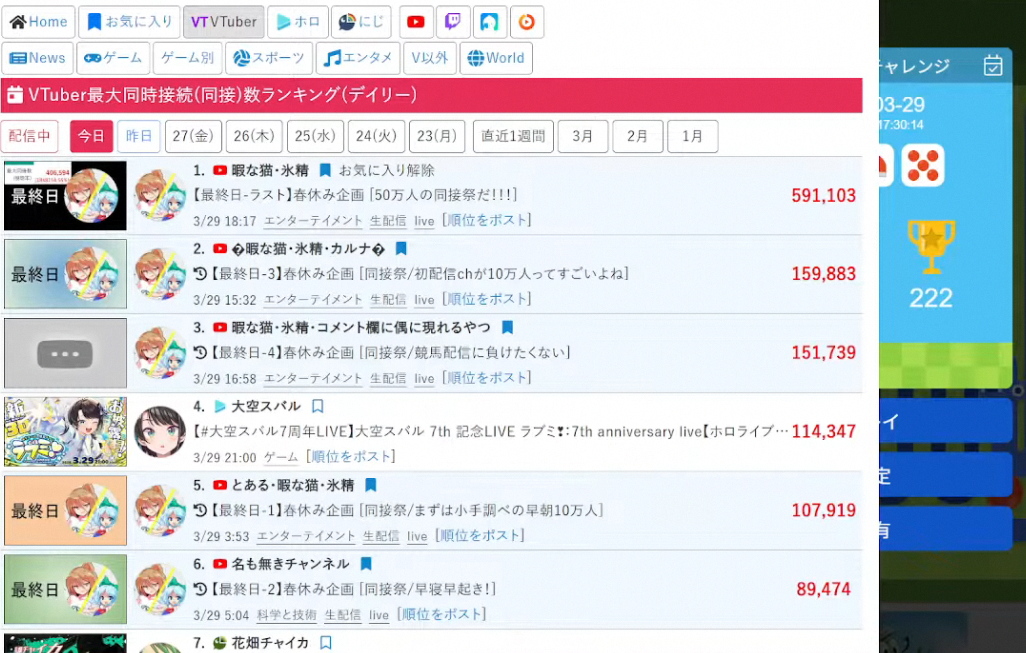Open the スポーツ category
This screenshot has height=653, width=1026.
coord(269,58)
